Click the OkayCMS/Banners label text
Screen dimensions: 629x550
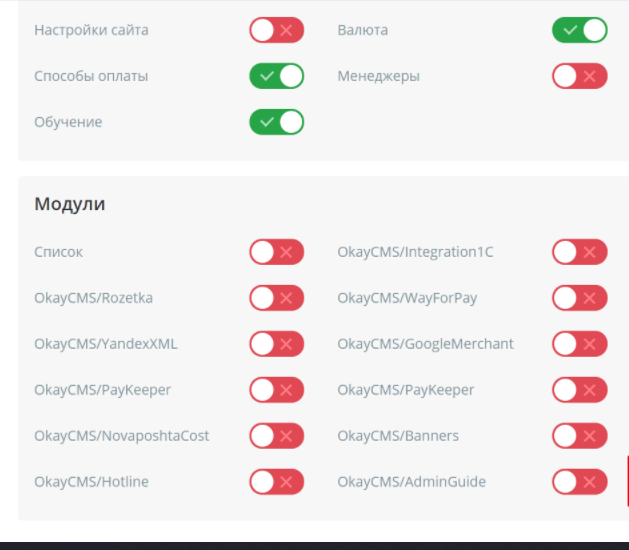(397, 436)
